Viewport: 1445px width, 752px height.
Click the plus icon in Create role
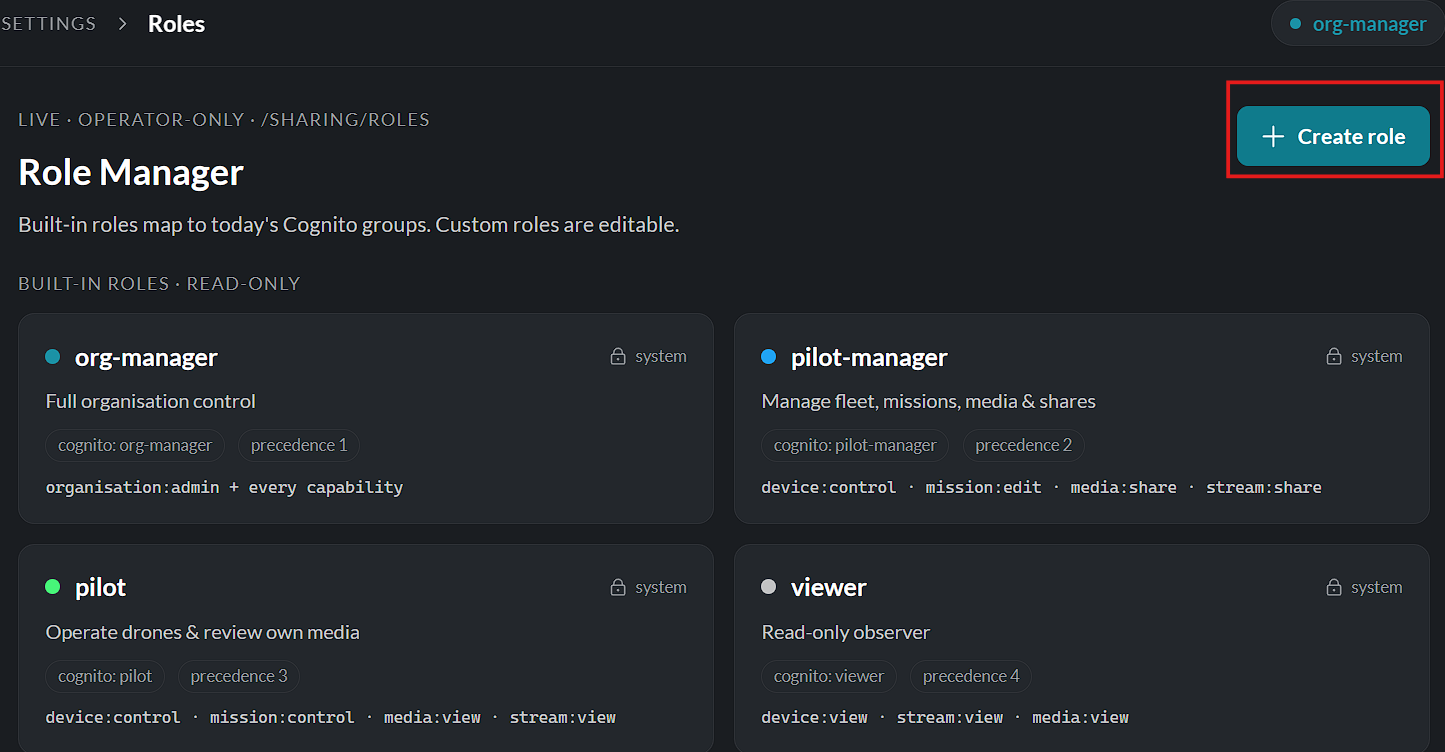tap(1273, 137)
